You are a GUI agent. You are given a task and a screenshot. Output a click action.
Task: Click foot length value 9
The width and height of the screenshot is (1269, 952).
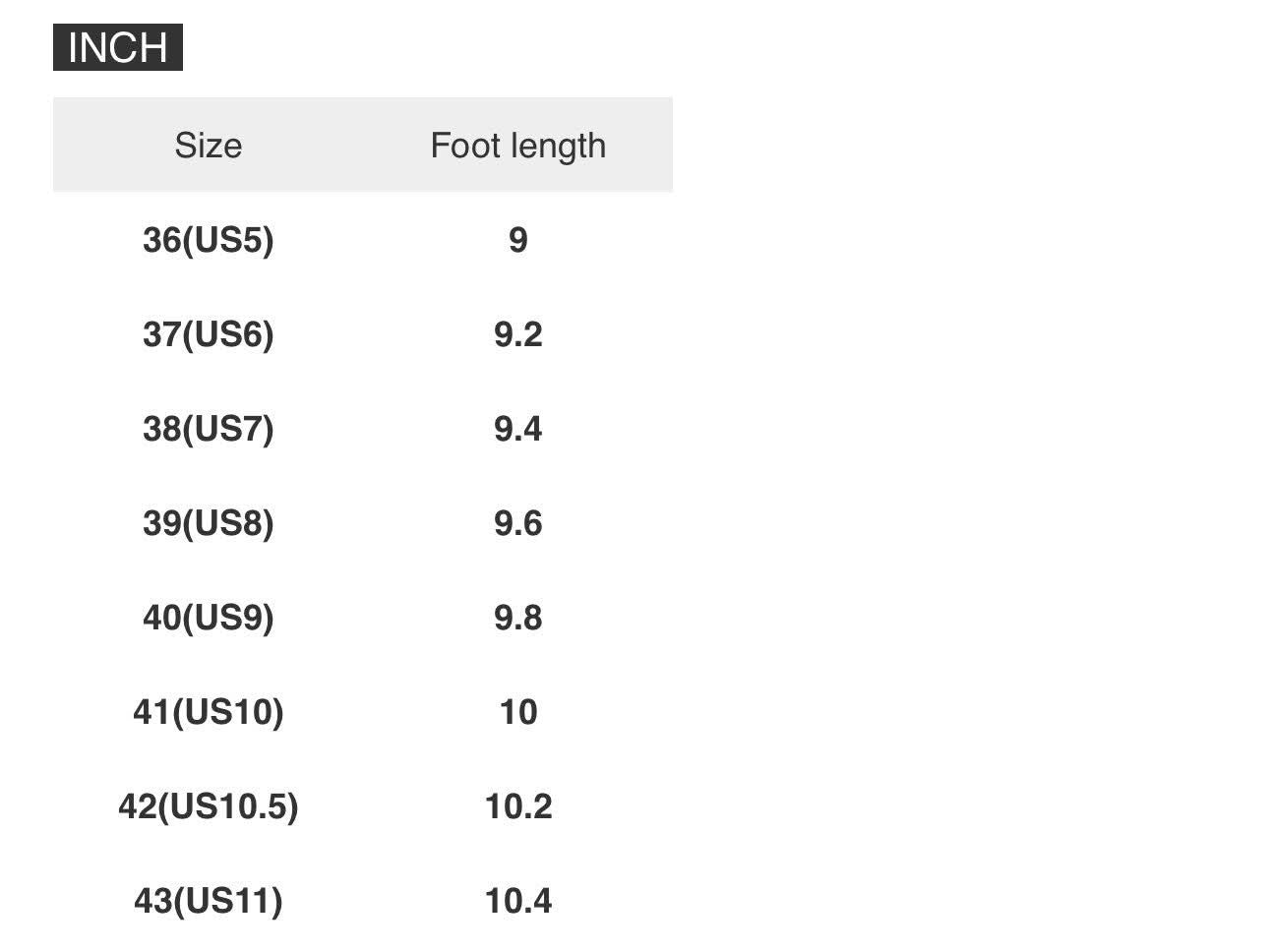pyautogui.click(x=517, y=240)
